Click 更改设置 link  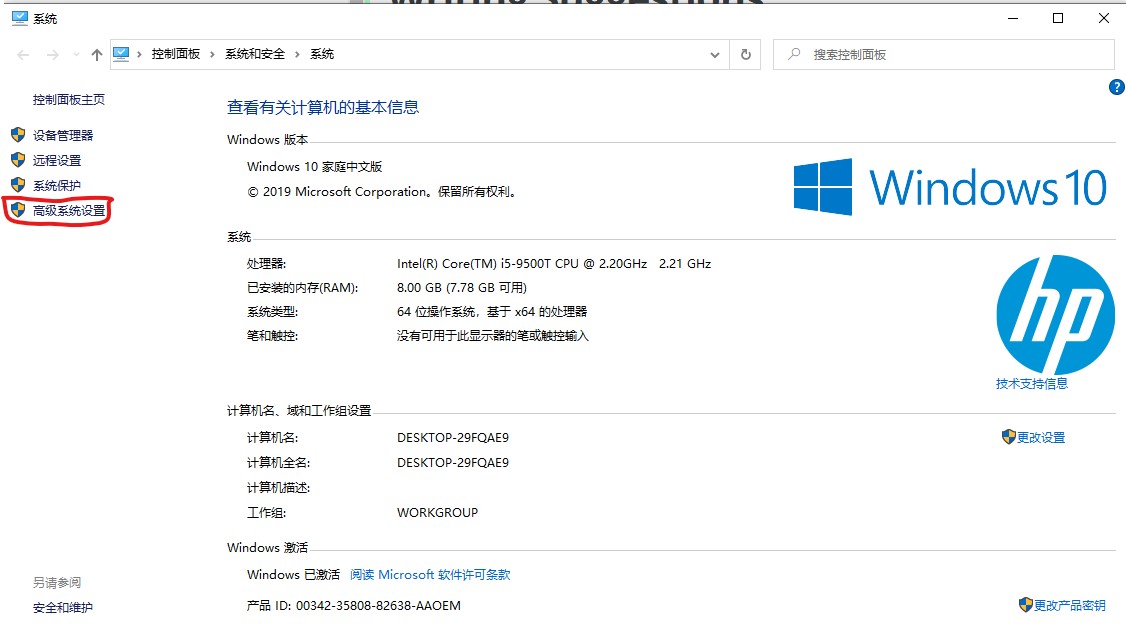click(x=1041, y=437)
